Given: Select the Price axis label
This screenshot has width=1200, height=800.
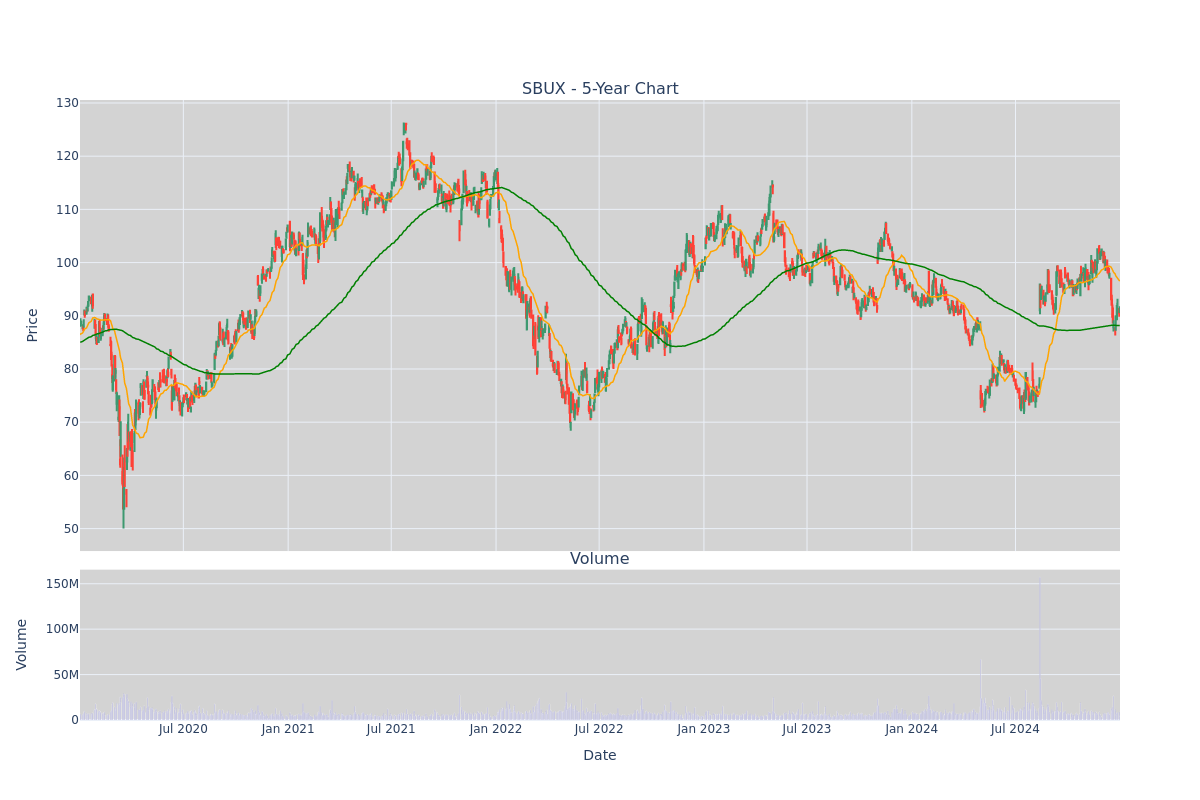Looking at the screenshot, I should pyautogui.click(x=33, y=325).
